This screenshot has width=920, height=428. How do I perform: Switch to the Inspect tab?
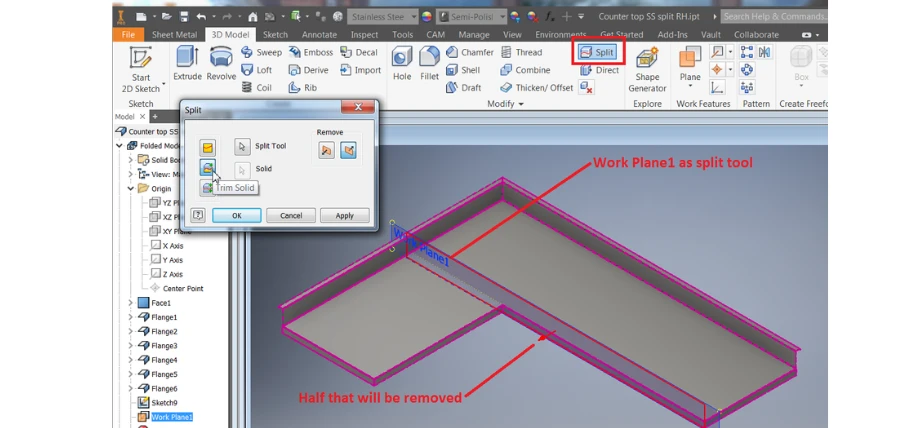[x=364, y=35]
